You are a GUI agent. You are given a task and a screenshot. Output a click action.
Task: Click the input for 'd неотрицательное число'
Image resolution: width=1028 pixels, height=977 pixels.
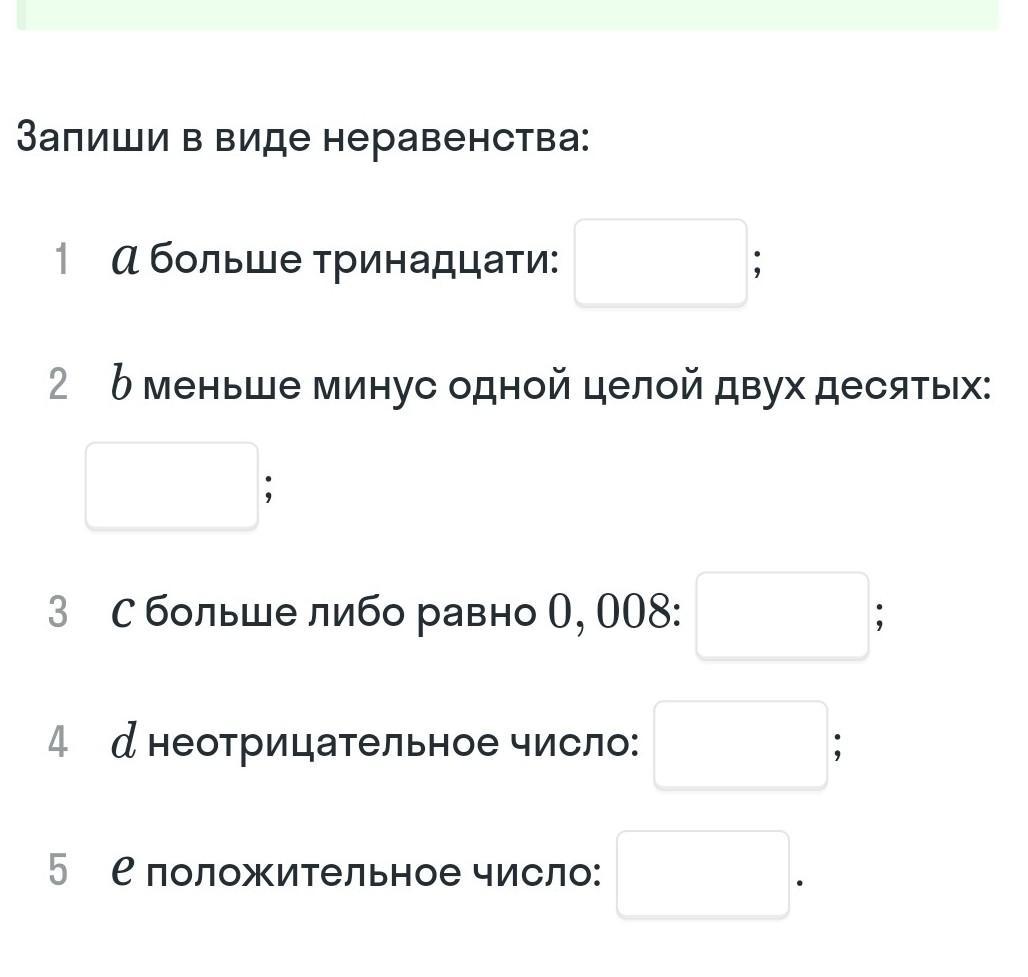740,745
